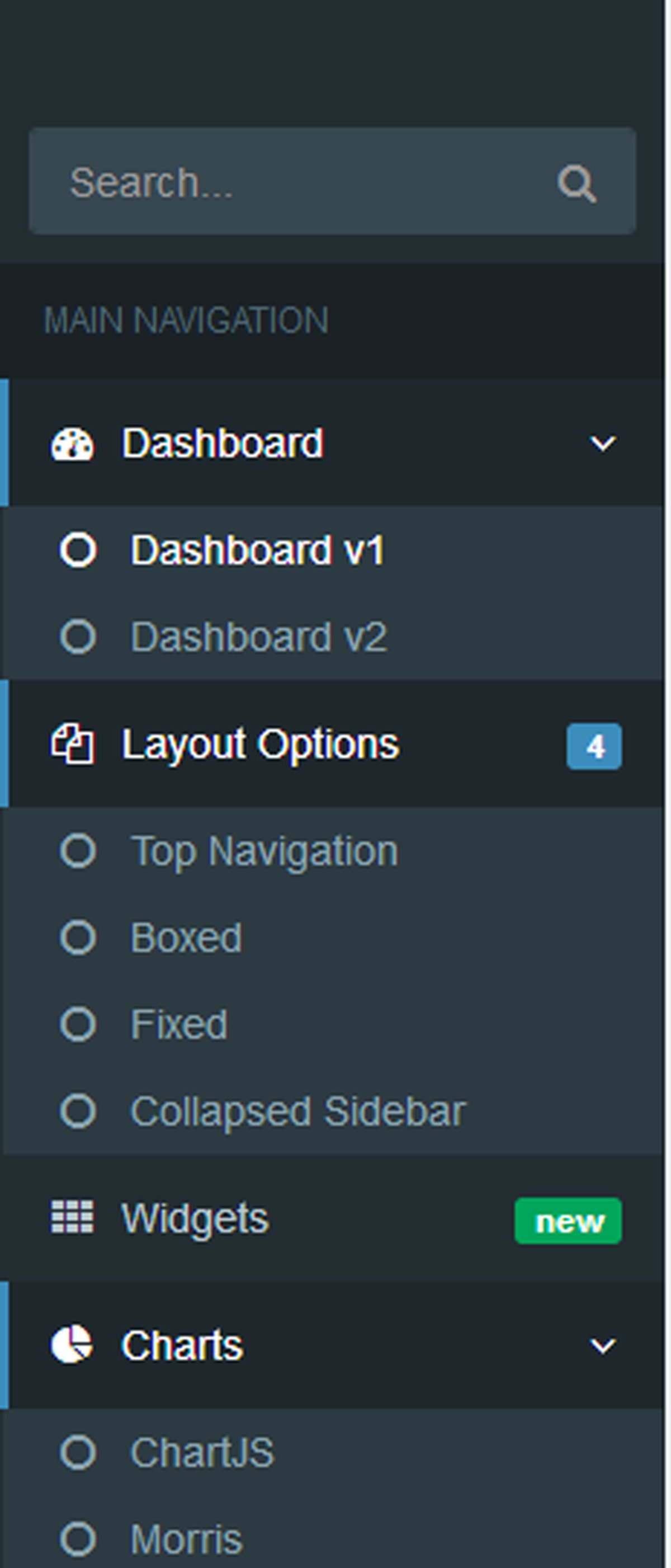The height and width of the screenshot is (1568, 671).
Task: Click the Layout Options files icon
Action: pos(72,744)
